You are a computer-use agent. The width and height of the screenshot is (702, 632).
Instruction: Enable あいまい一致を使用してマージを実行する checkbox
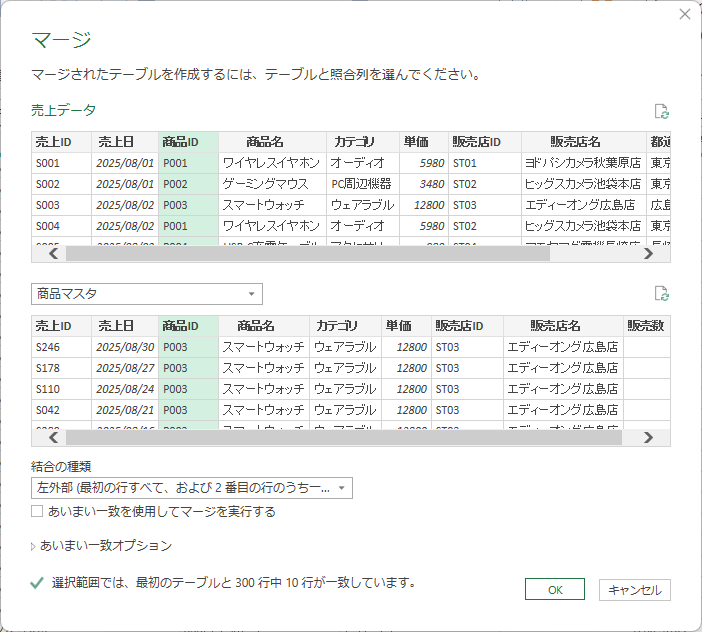[37, 511]
